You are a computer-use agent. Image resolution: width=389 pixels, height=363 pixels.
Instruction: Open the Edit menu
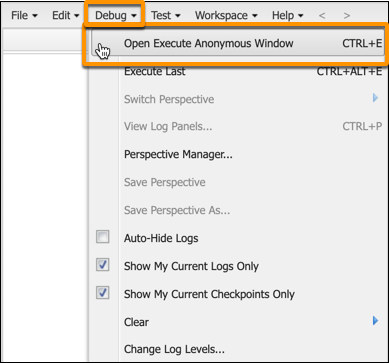(x=66, y=15)
